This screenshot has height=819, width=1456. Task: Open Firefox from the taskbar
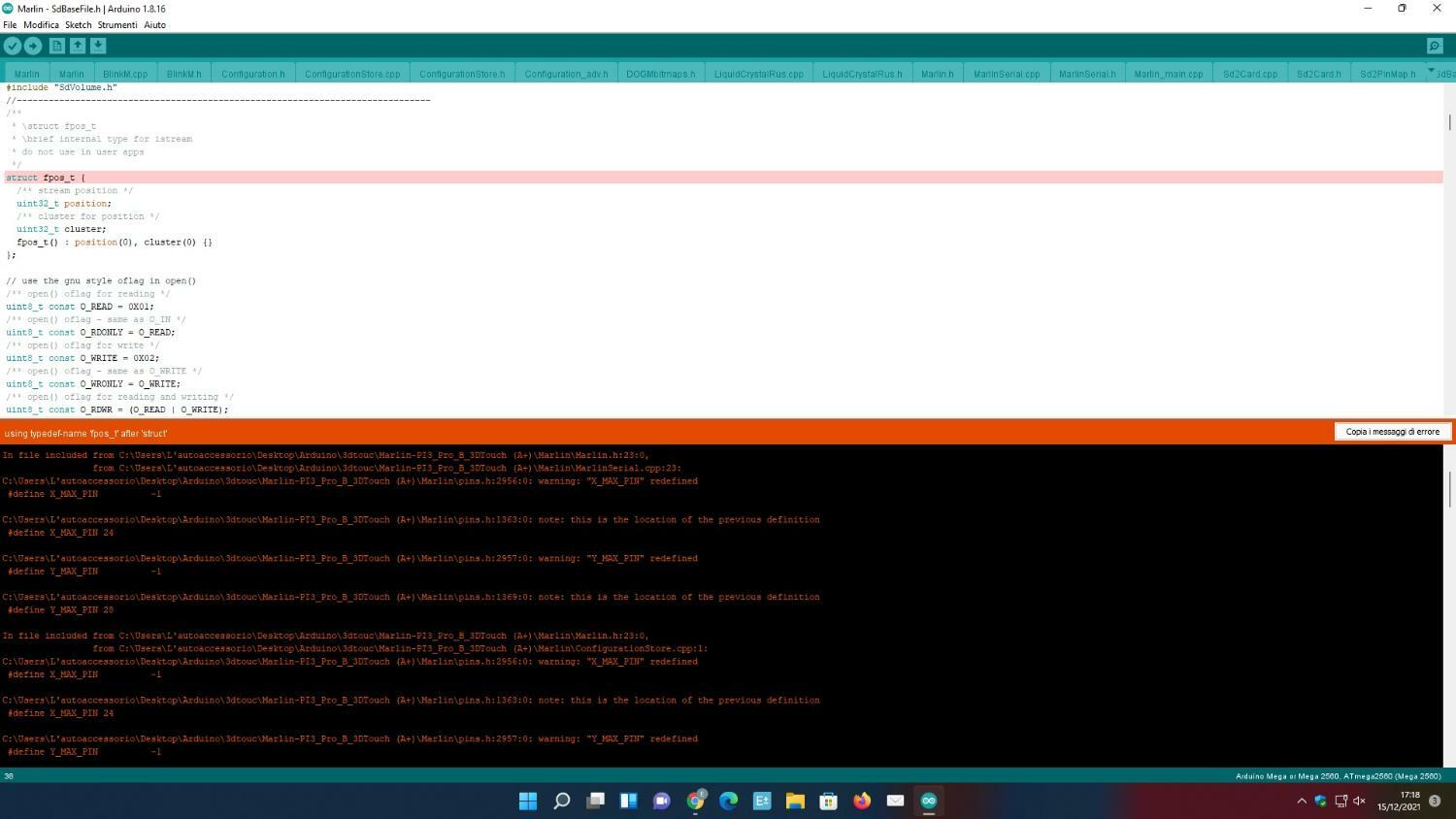(x=862, y=801)
